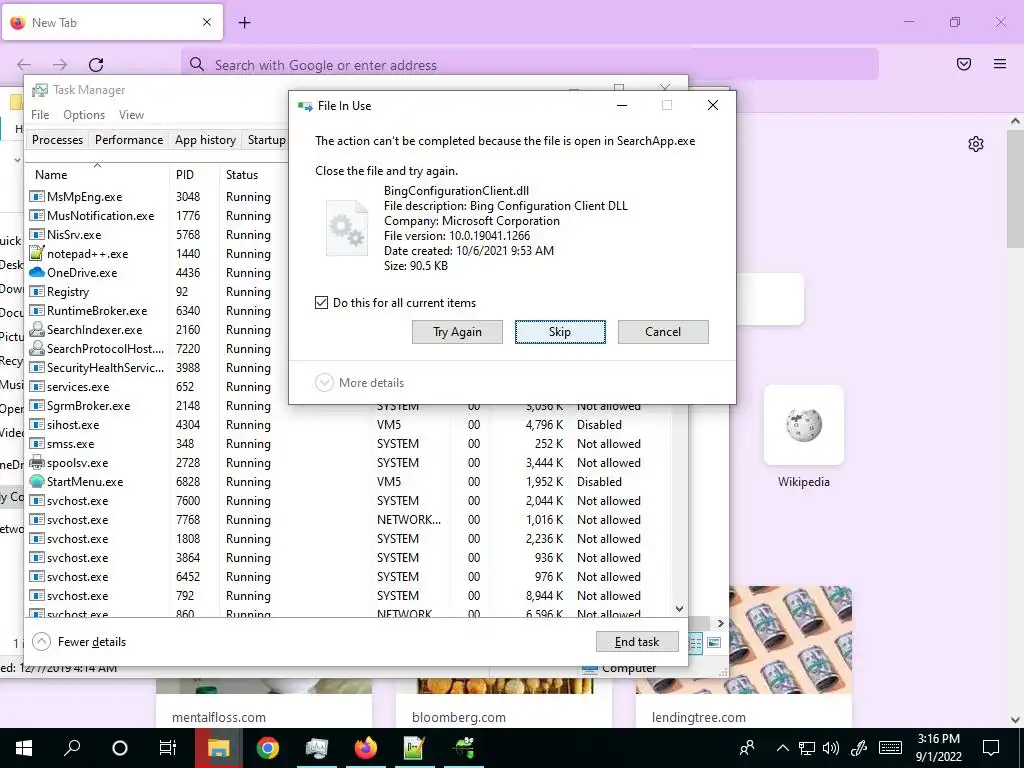Sort by the Status column header
Viewport: 1024px width, 768px height.
click(x=255, y=174)
